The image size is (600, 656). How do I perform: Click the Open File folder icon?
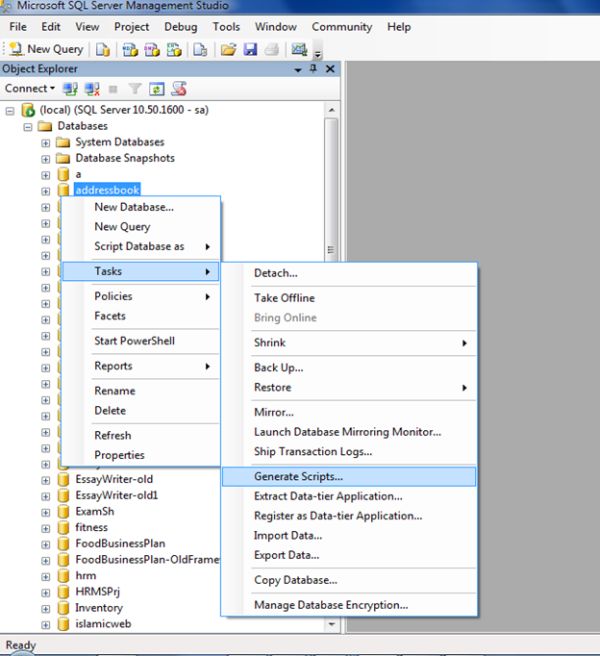coord(228,49)
